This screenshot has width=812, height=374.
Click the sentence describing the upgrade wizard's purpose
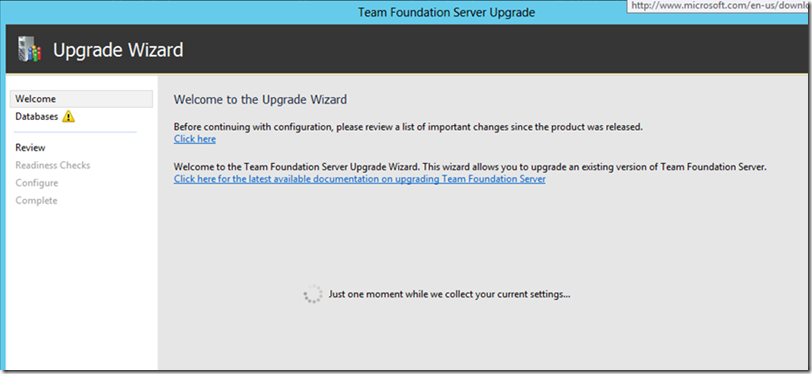click(x=470, y=167)
